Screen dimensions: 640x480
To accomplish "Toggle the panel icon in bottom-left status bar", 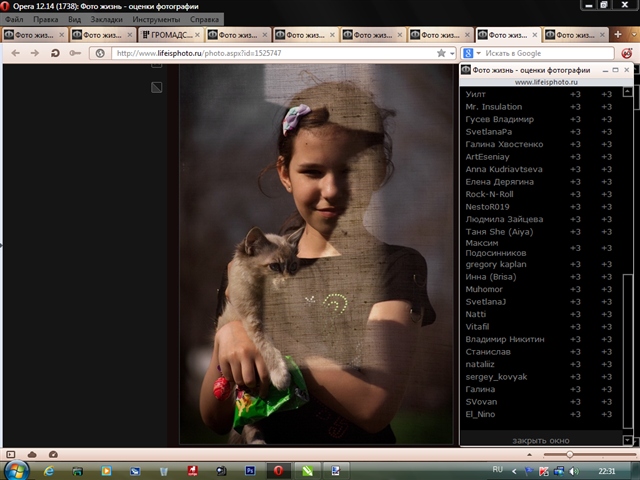I will 10,454.
